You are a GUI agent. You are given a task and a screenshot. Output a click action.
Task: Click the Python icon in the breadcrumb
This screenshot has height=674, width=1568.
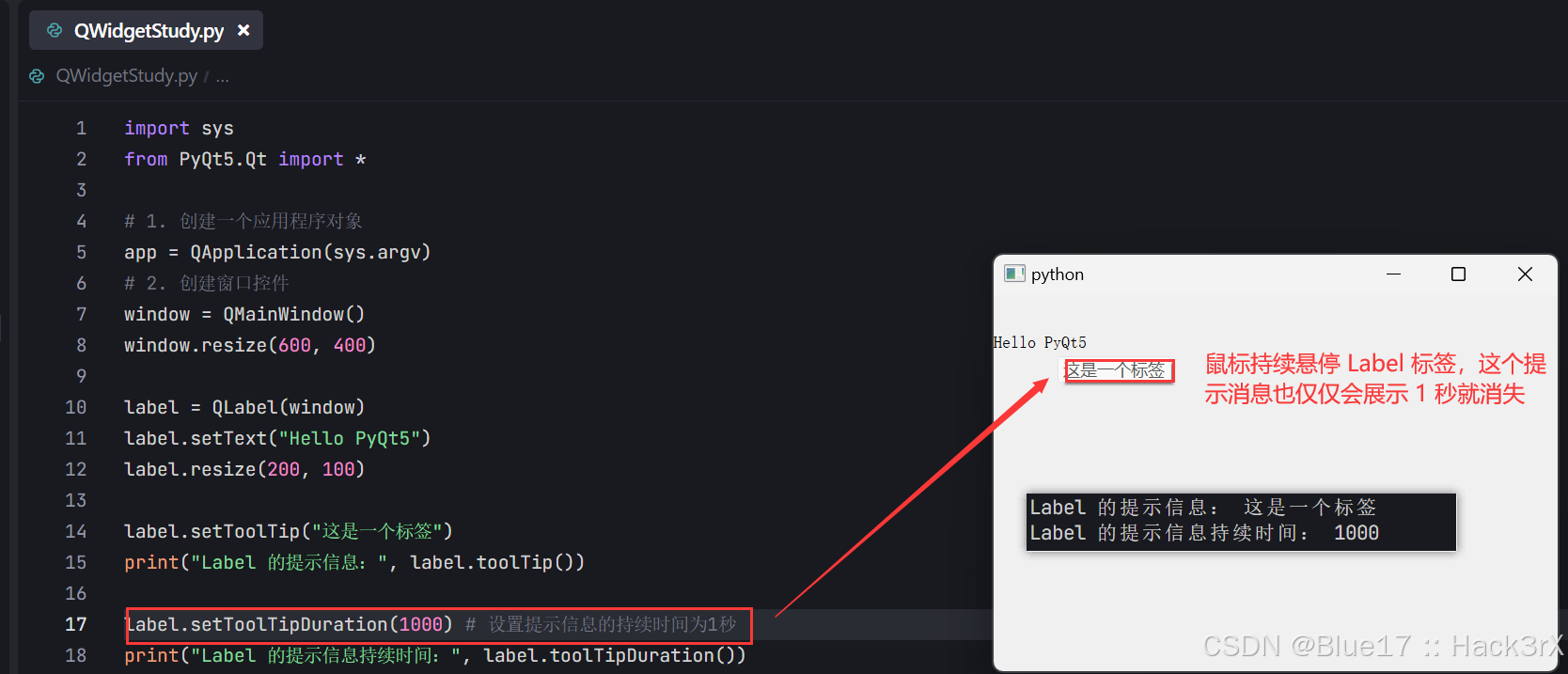coord(37,76)
